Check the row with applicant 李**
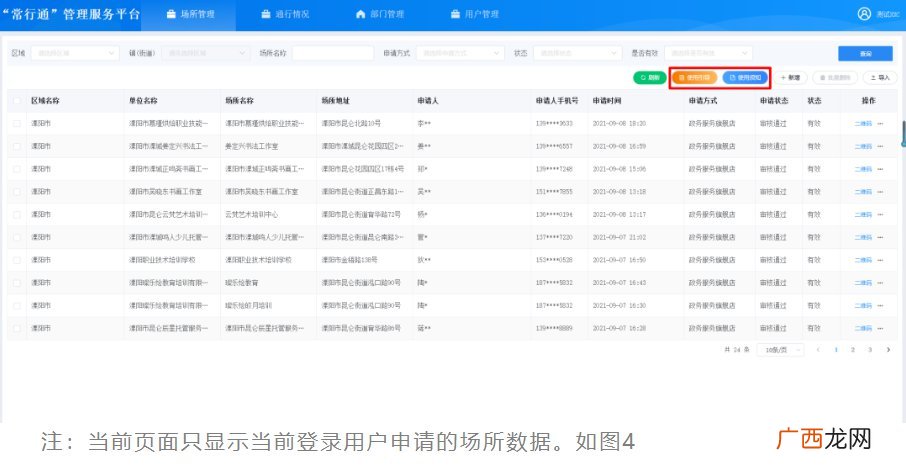 (x=17, y=123)
